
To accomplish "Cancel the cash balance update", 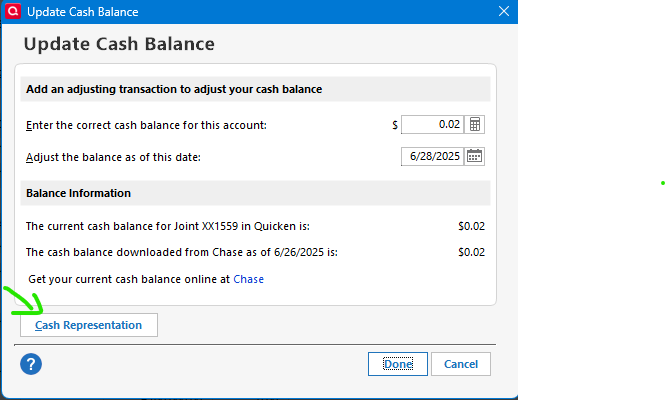I will [x=461, y=364].
